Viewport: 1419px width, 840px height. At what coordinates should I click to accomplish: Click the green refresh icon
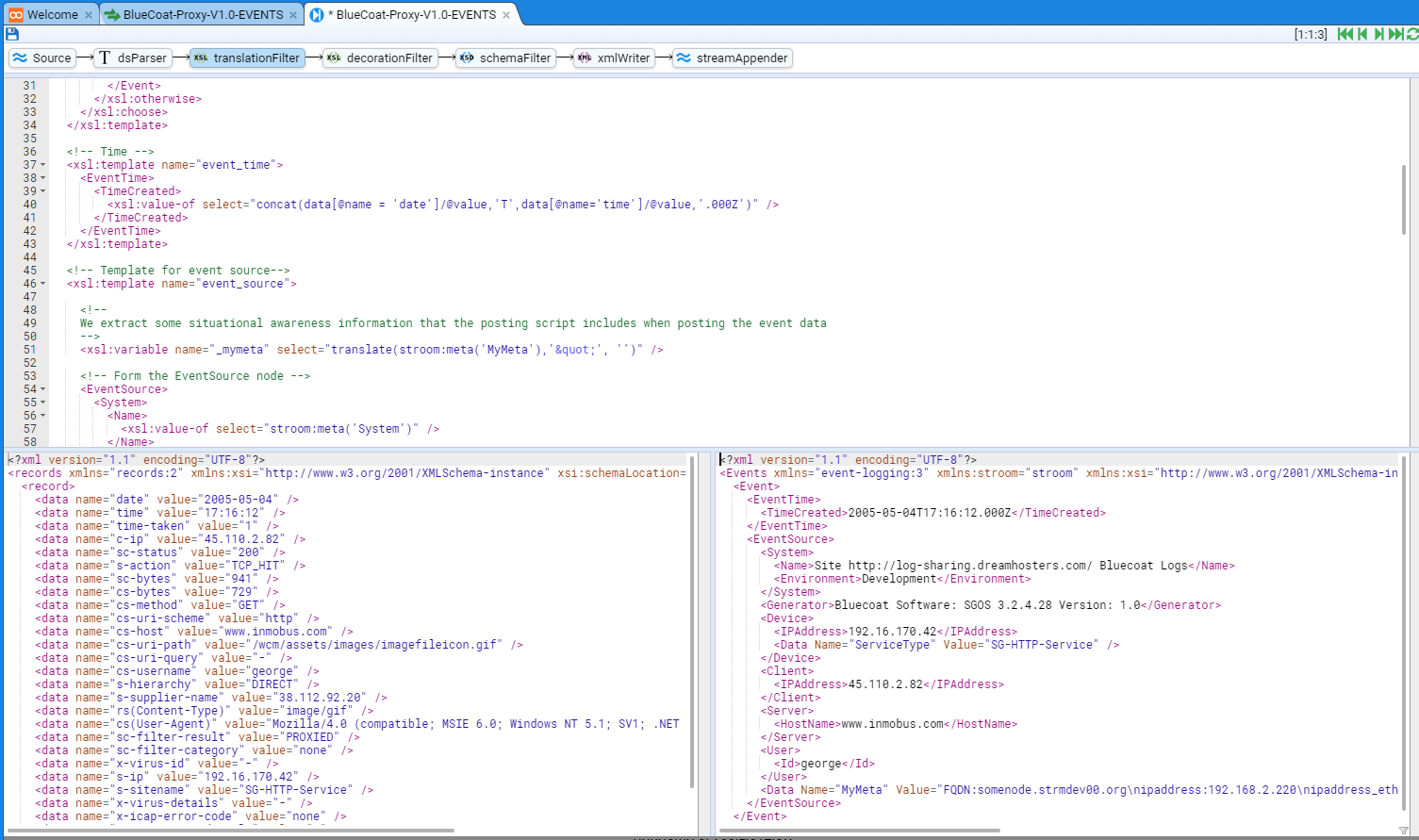(x=1411, y=34)
